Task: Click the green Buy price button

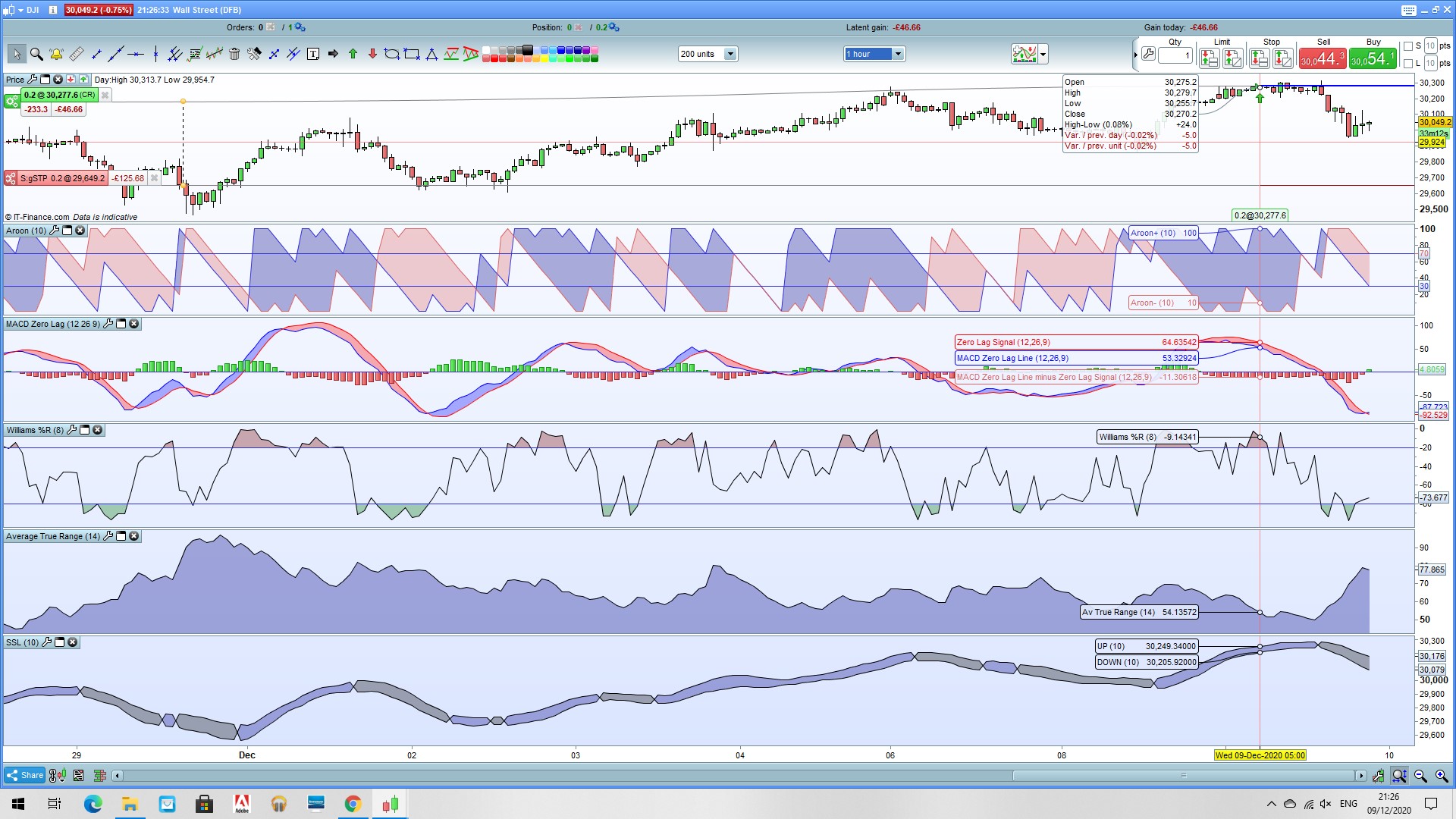Action: 1373,58
